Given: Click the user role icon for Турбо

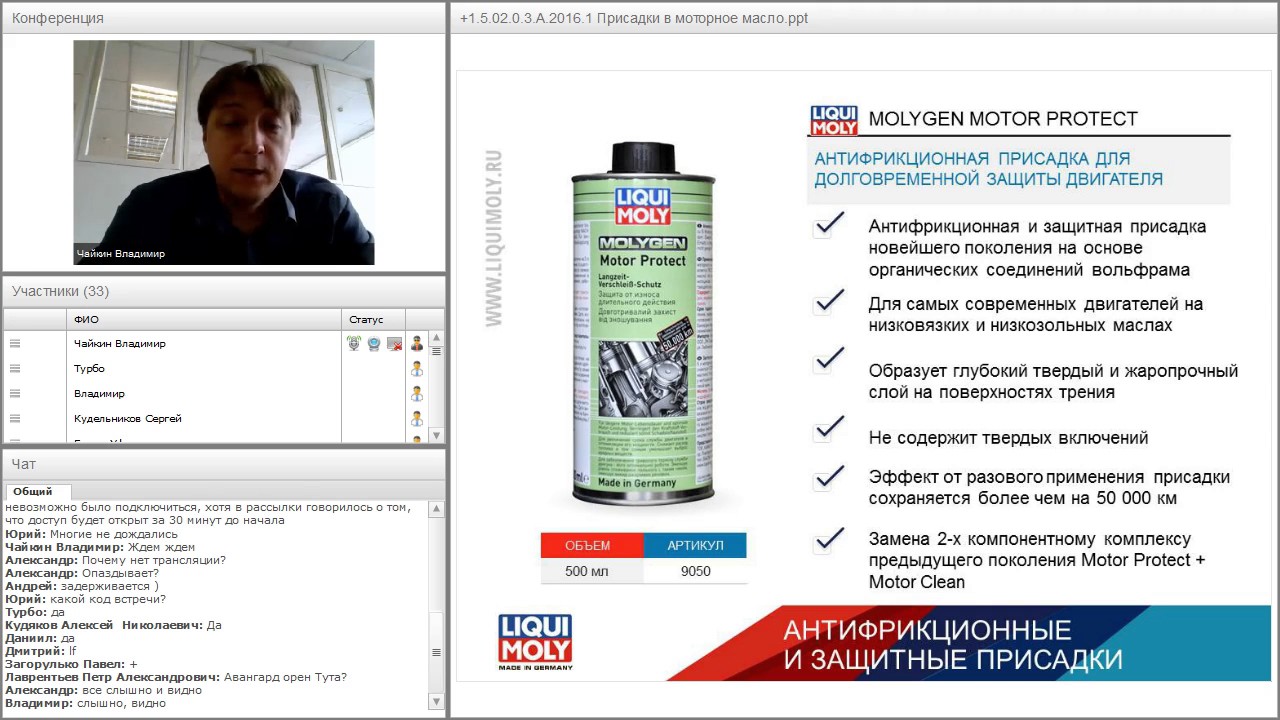Looking at the screenshot, I should click(x=417, y=369).
